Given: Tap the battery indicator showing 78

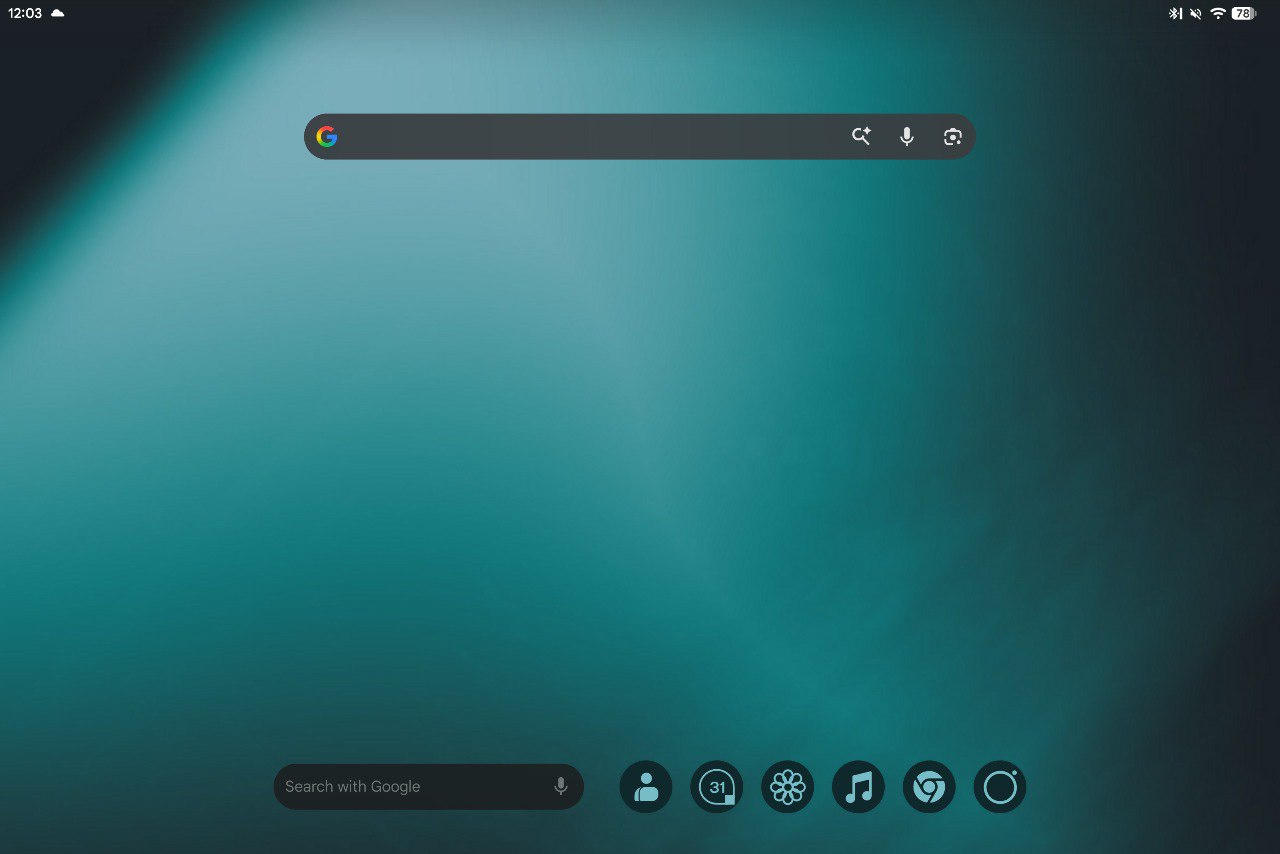Looking at the screenshot, I should 1242,13.
